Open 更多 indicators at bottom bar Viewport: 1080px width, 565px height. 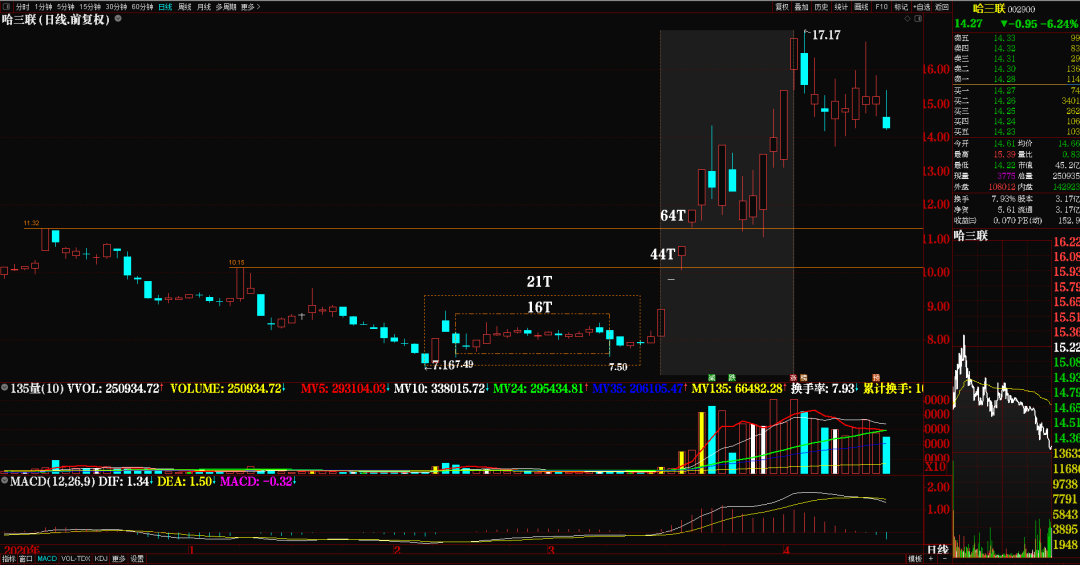118,559
